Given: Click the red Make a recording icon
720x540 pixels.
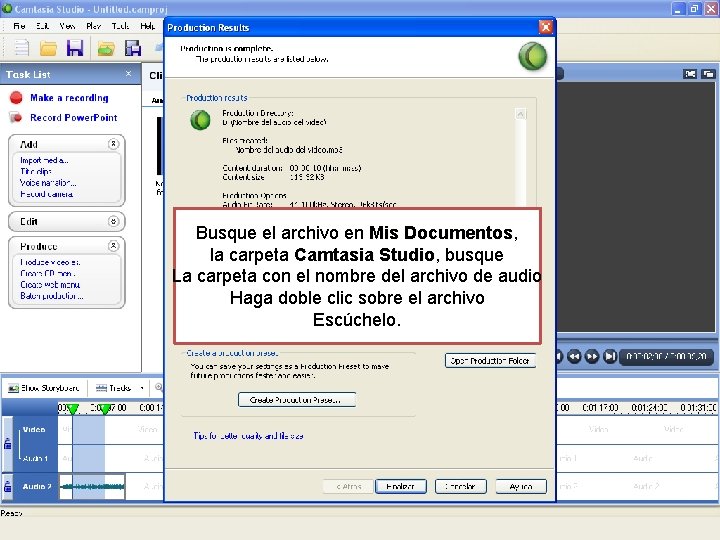Looking at the screenshot, I should point(16,97).
